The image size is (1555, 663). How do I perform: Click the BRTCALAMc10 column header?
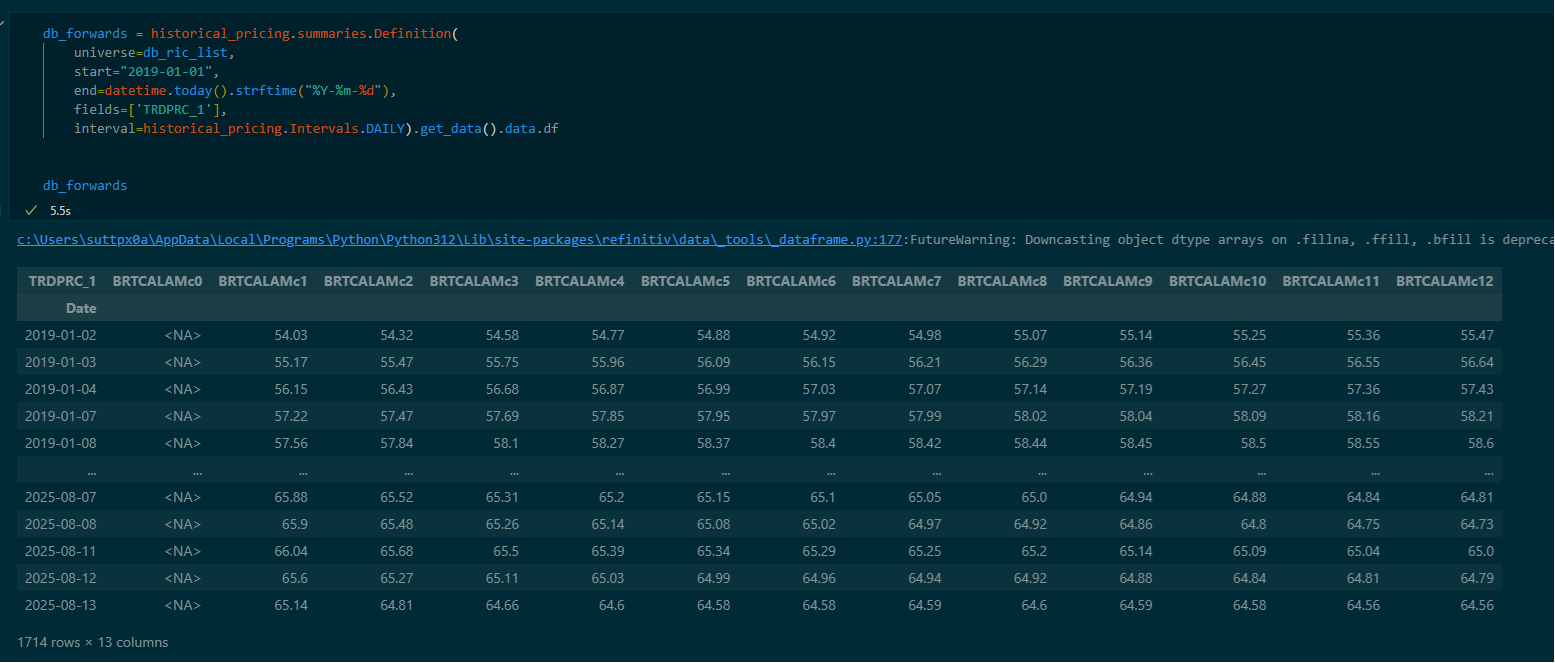pos(1217,282)
